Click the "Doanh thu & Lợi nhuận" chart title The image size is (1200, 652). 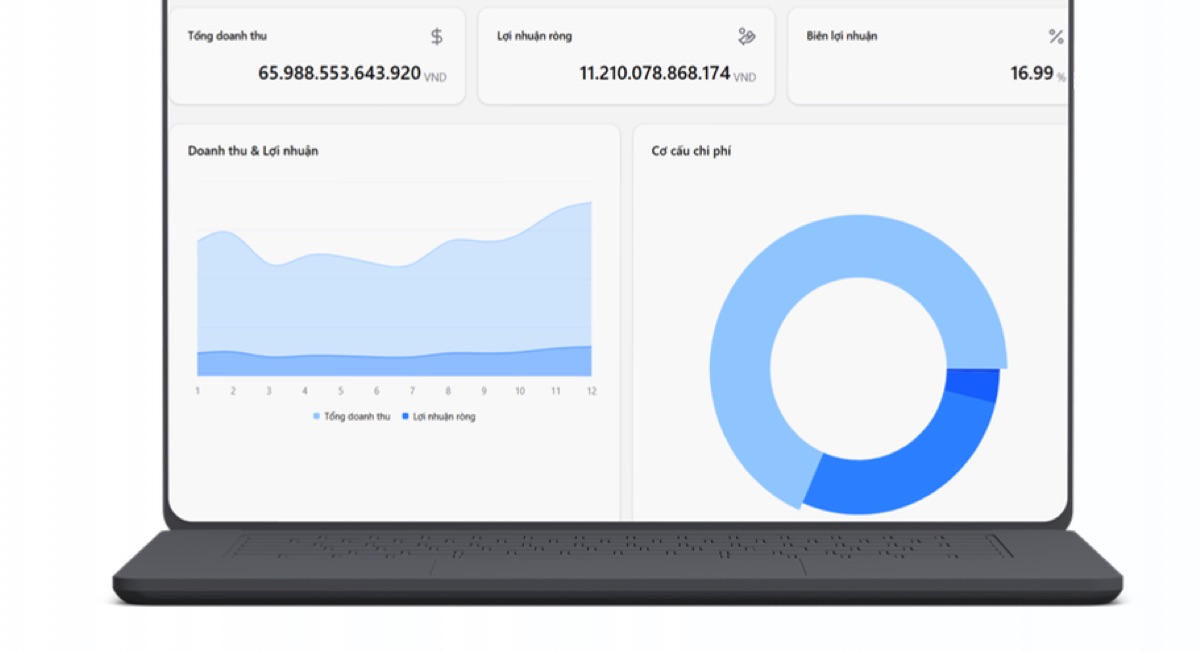click(253, 151)
